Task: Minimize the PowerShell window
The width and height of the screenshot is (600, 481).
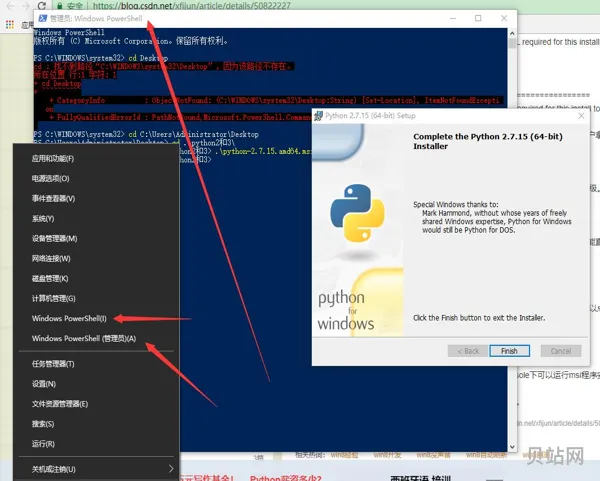Action: coord(453,18)
